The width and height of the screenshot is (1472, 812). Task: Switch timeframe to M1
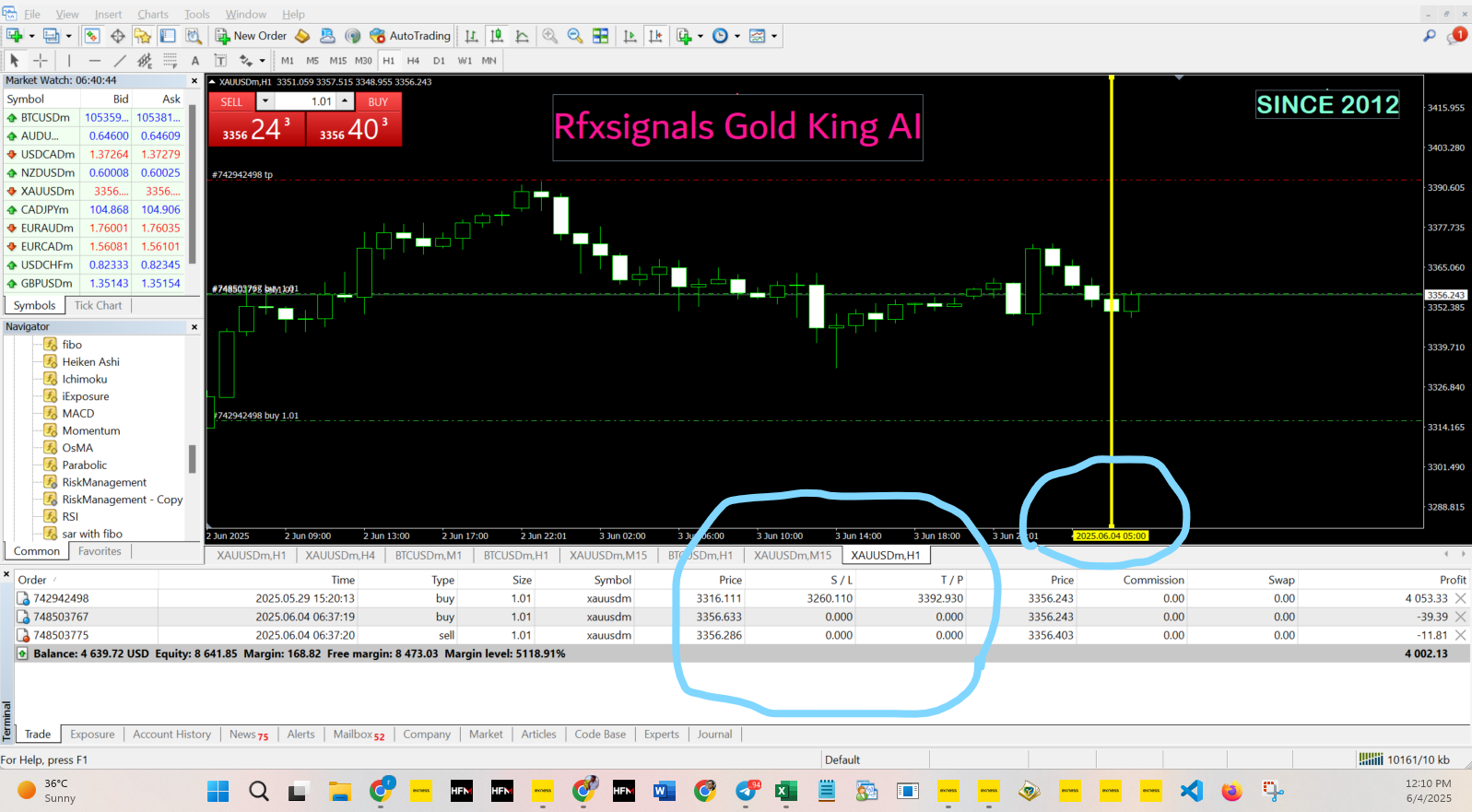point(288,61)
